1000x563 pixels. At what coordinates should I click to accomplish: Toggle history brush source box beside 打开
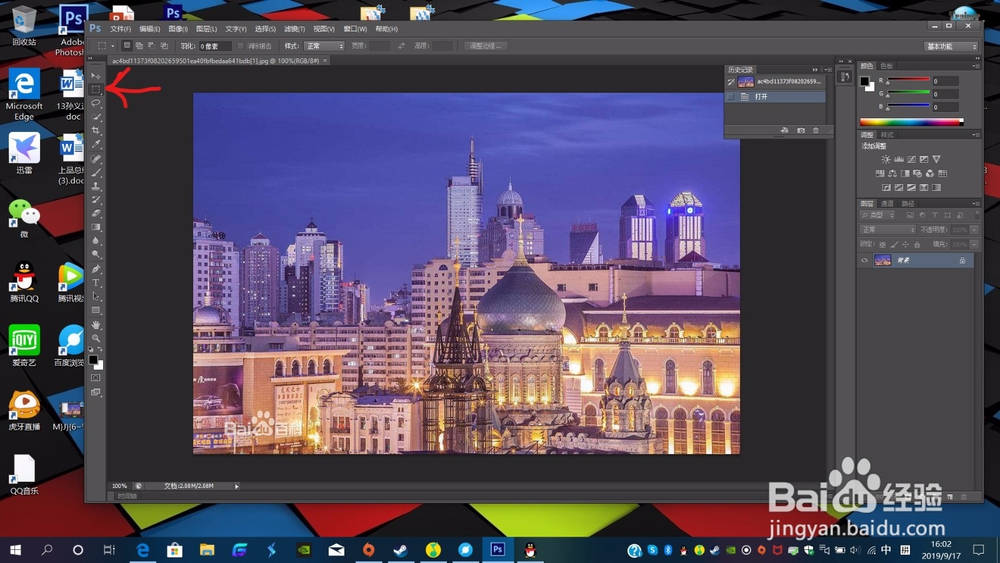731,97
